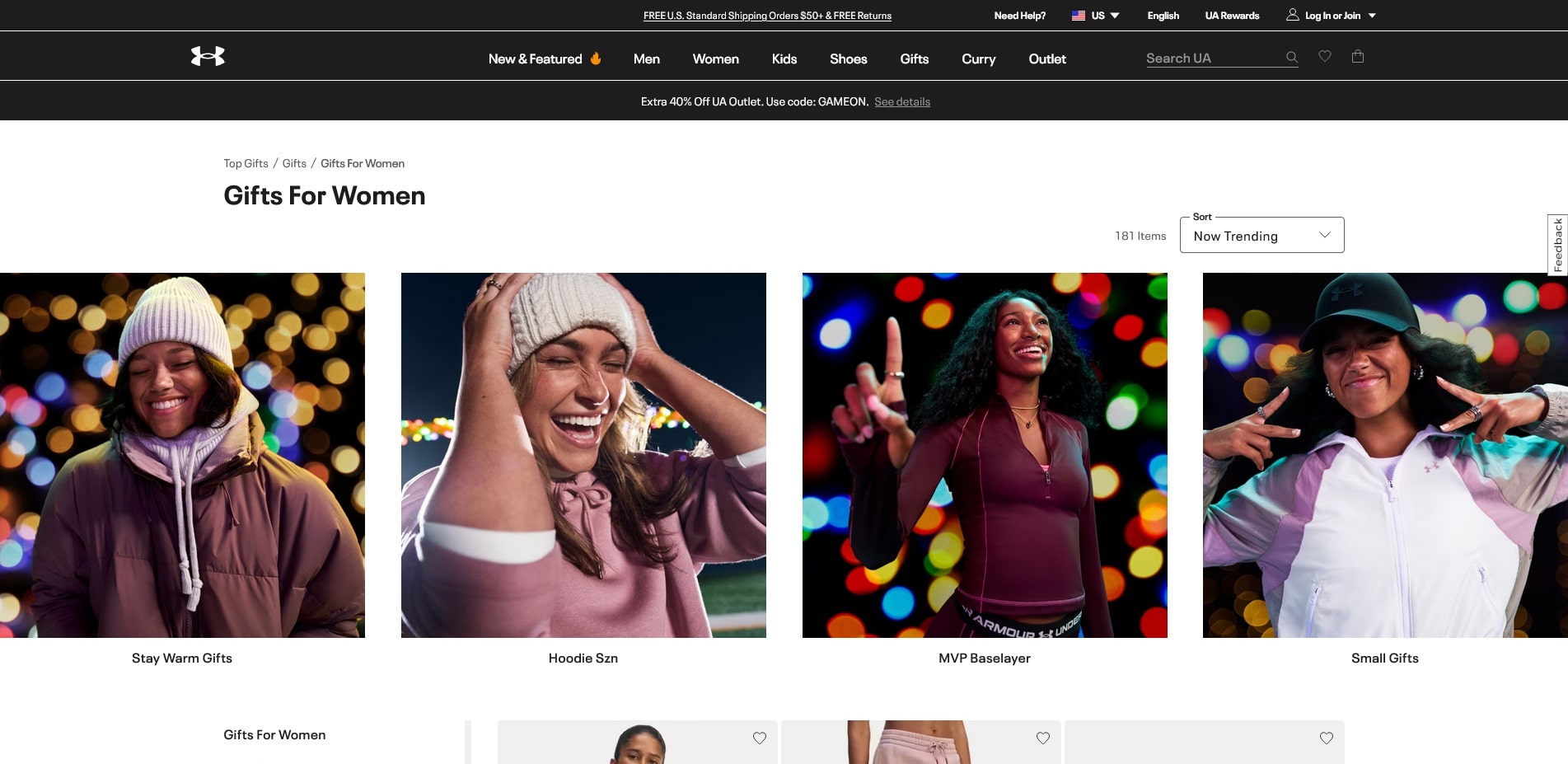Open the Shoes menu

[848, 59]
